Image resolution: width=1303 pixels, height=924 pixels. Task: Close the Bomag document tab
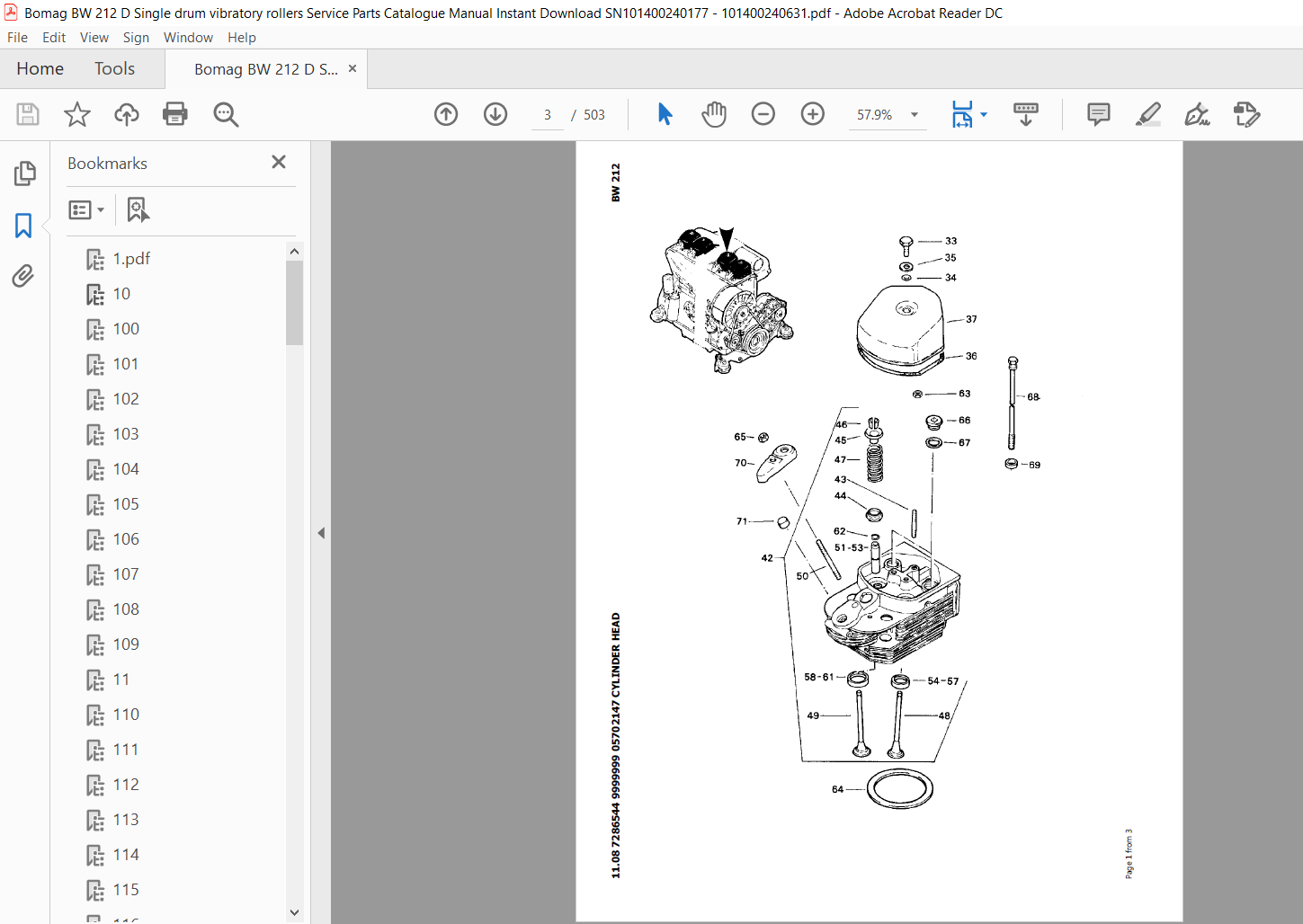[x=353, y=68]
